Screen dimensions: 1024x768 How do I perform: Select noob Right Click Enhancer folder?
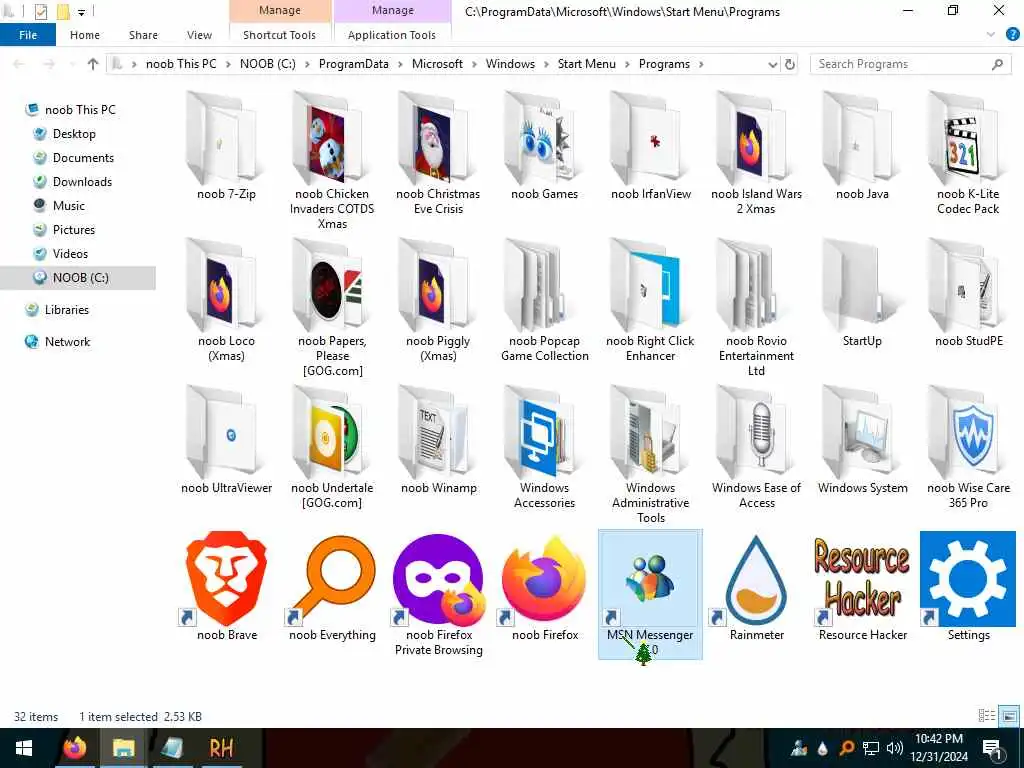point(650,300)
